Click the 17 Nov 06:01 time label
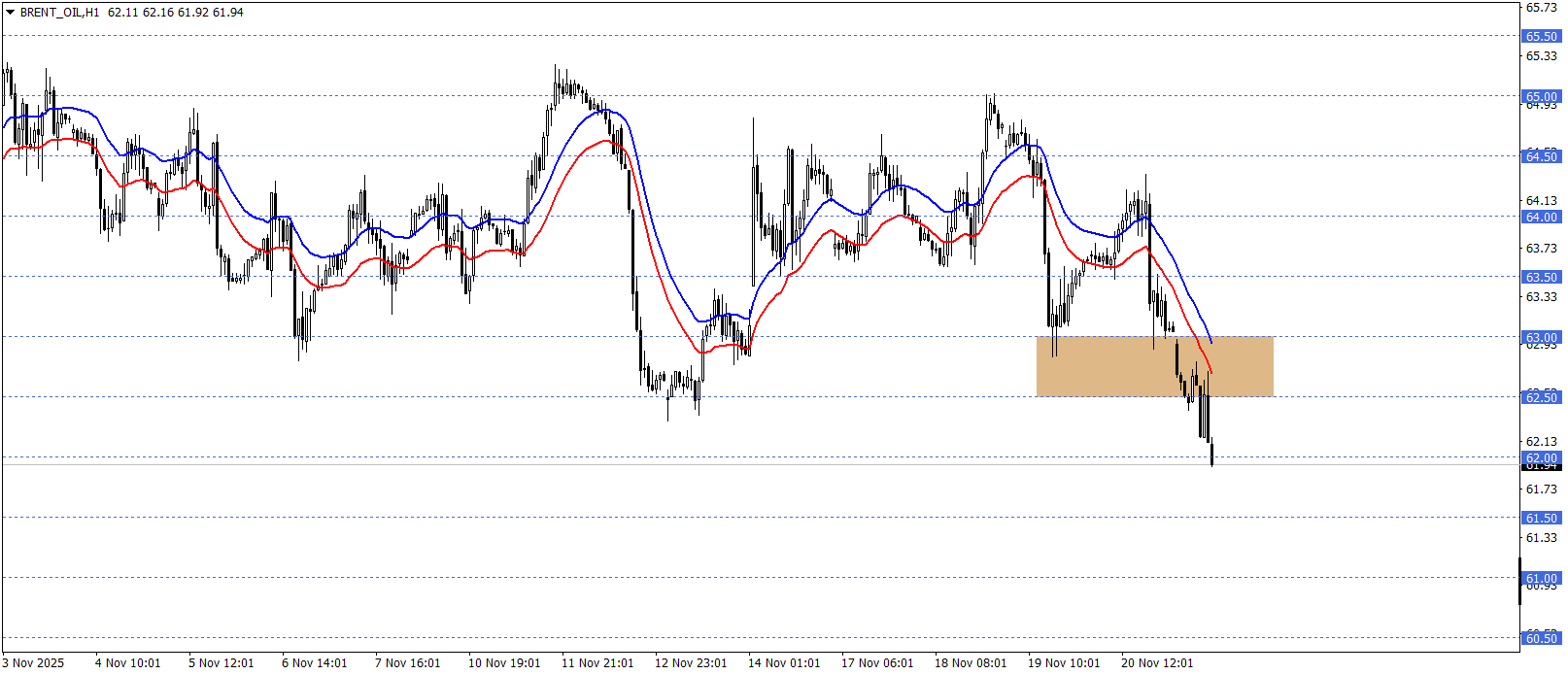Image resolution: width=1568 pixels, height=675 pixels. click(x=877, y=663)
